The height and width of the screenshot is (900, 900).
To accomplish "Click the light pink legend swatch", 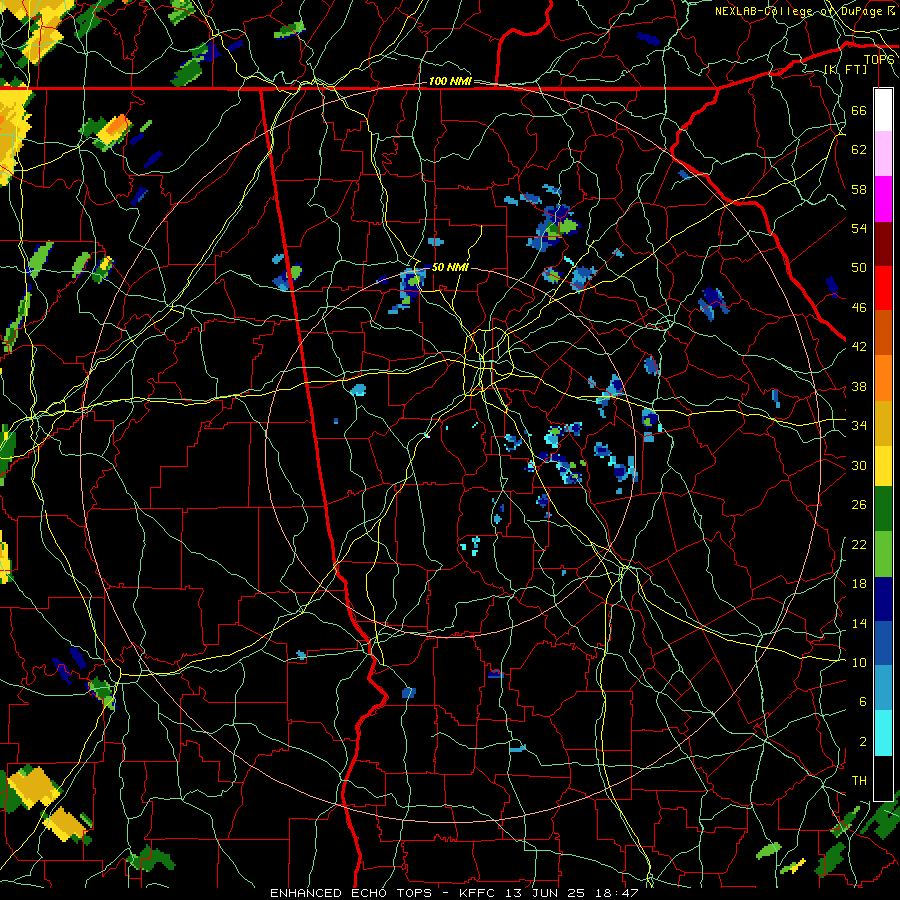I will (883, 154).
